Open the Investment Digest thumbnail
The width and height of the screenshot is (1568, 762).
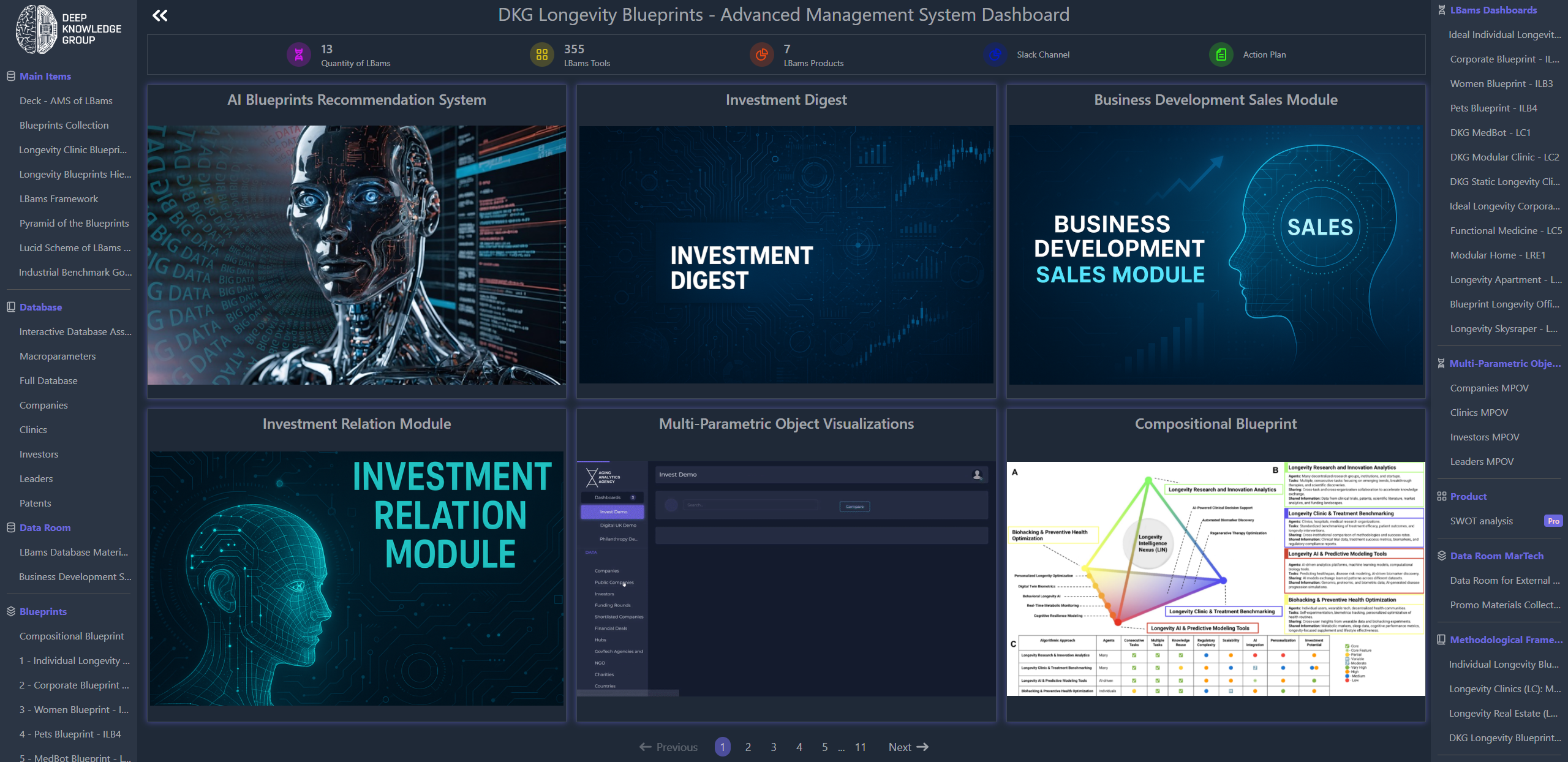tap(786, 255)
